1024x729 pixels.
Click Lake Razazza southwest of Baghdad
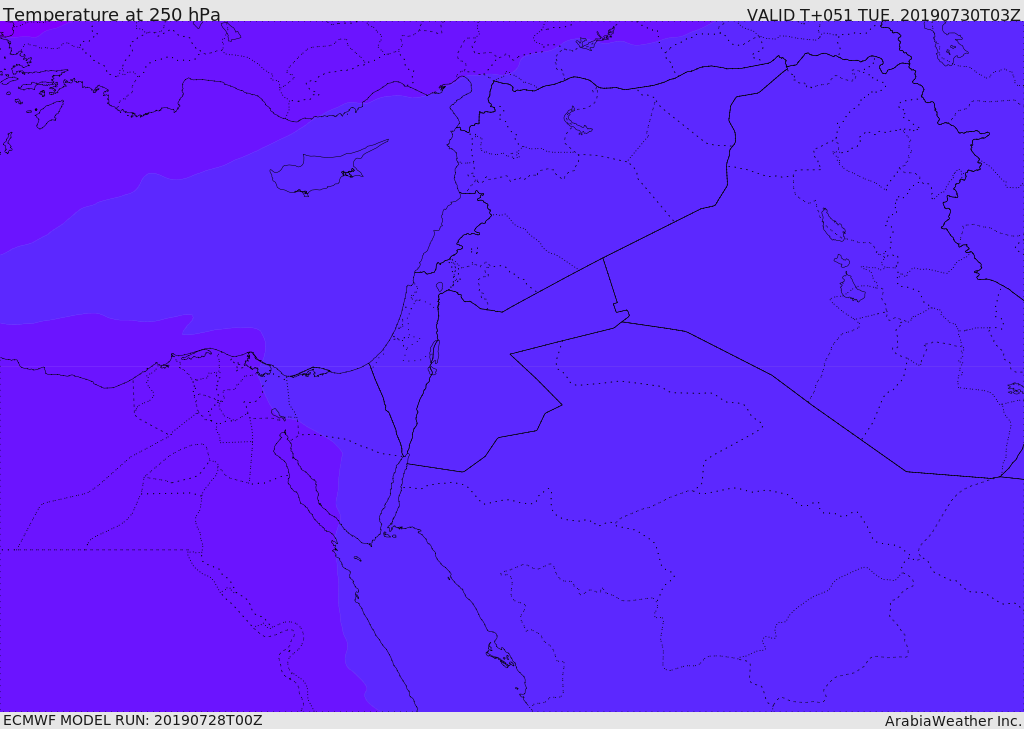pos(852,288)
